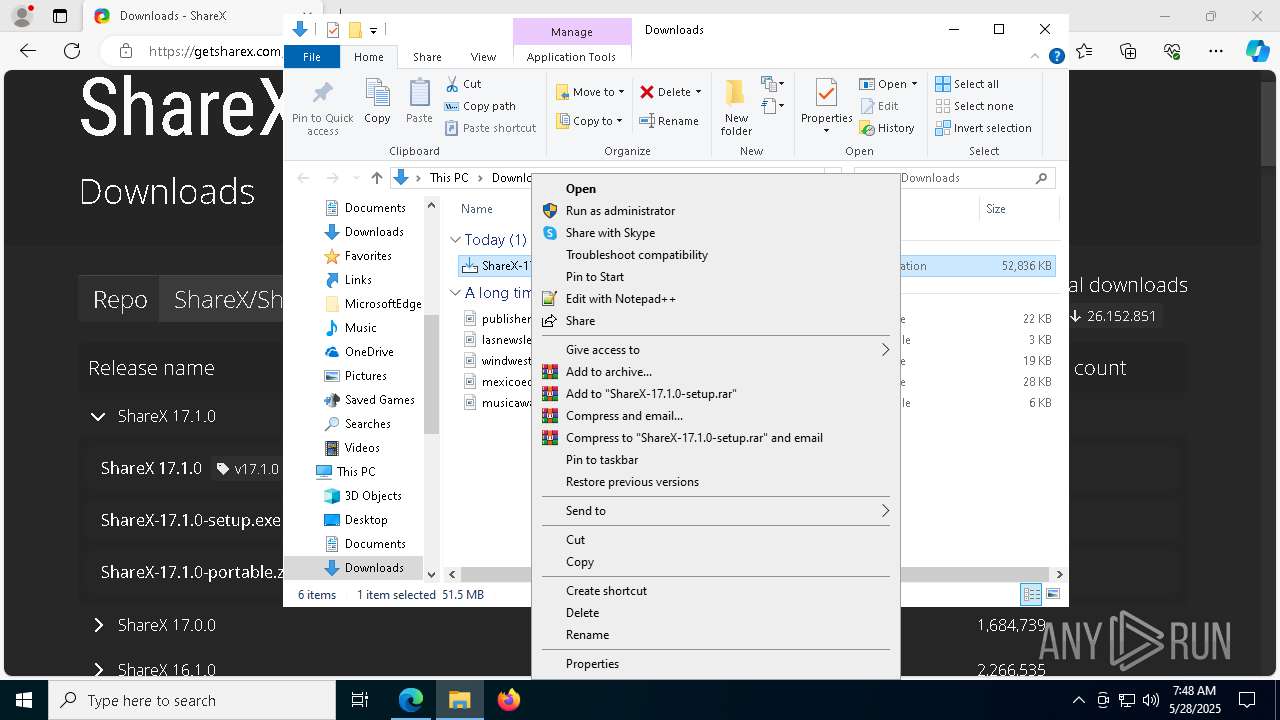
Task: Click Select all in the ribbon
Action: (966, 84)
